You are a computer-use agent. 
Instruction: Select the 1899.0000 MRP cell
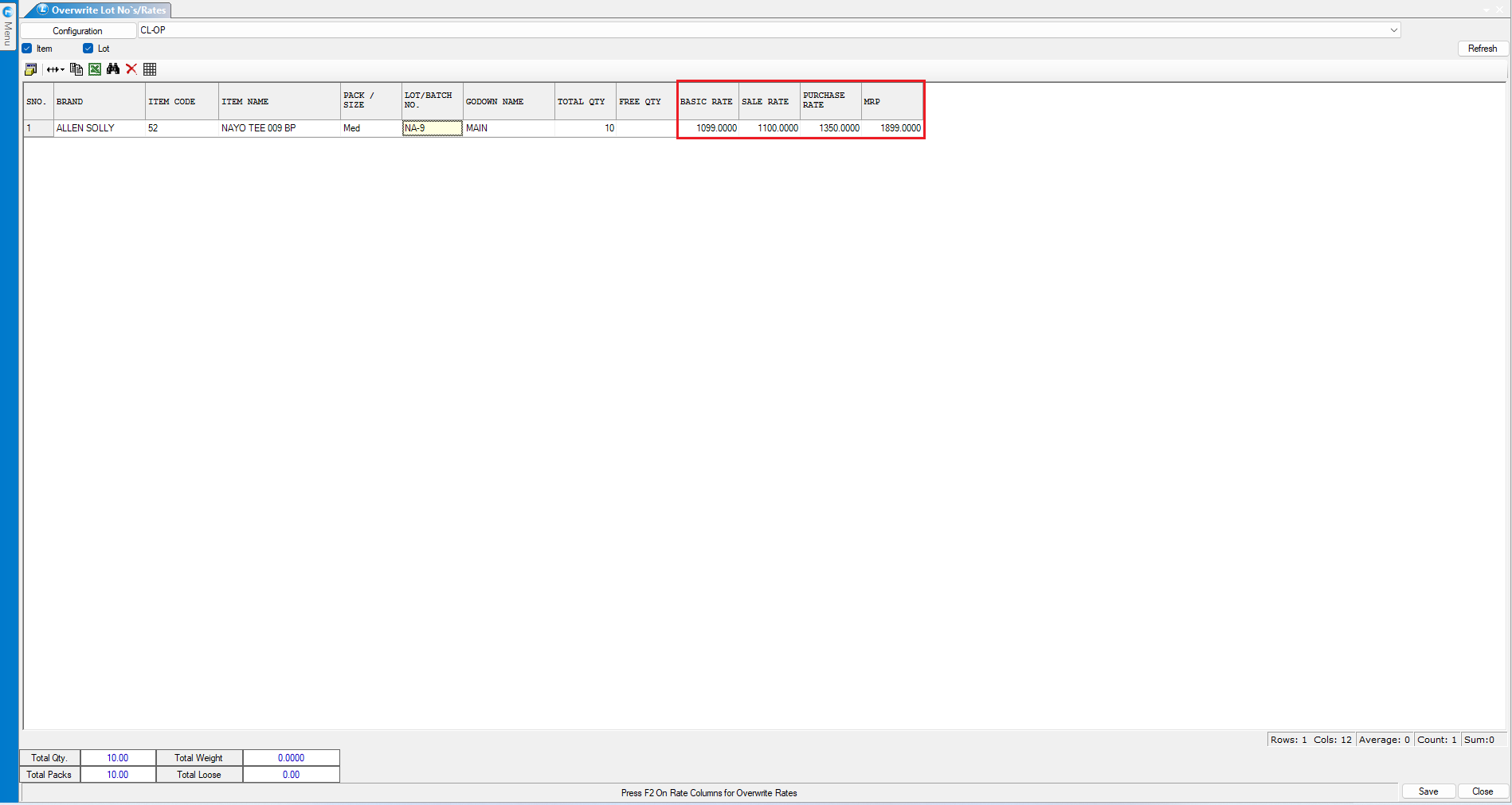[892, 128]
